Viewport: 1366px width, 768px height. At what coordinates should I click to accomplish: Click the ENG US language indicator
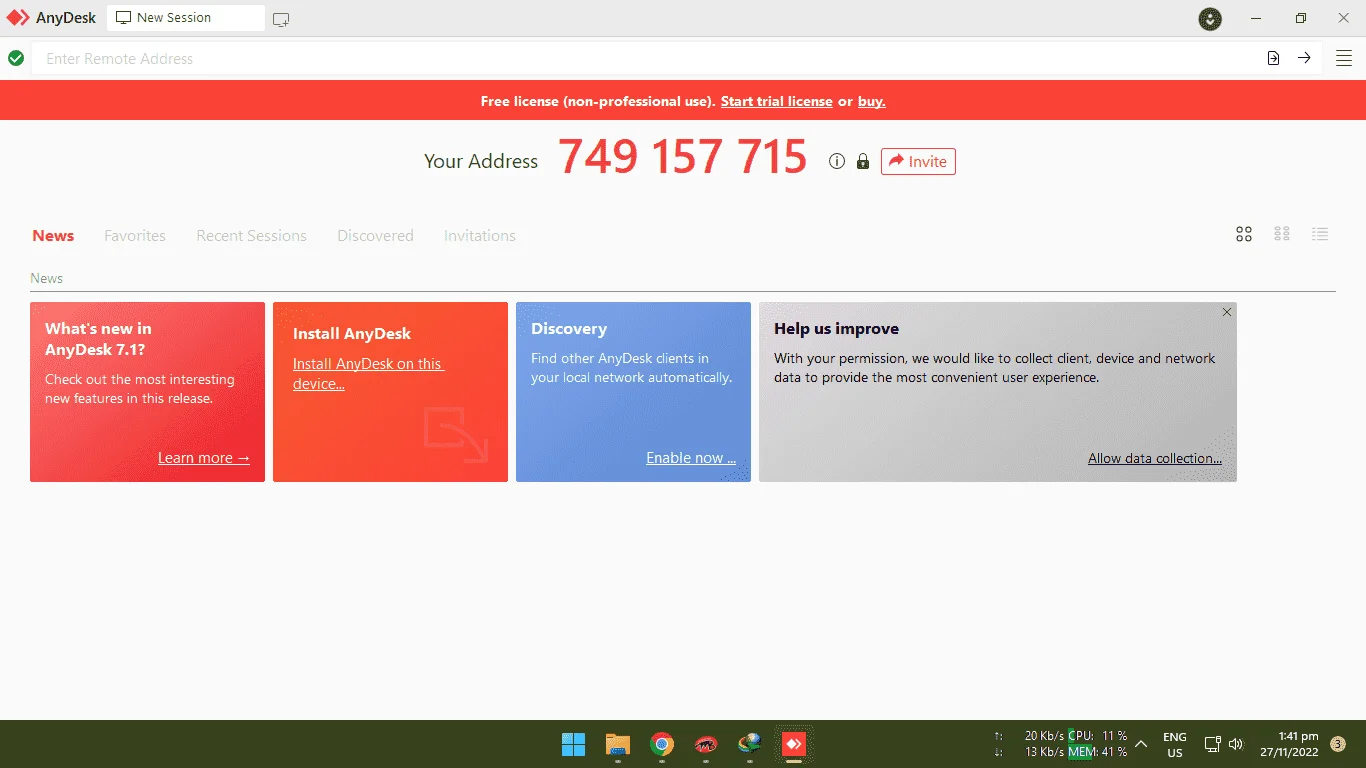pos(1175,745)
